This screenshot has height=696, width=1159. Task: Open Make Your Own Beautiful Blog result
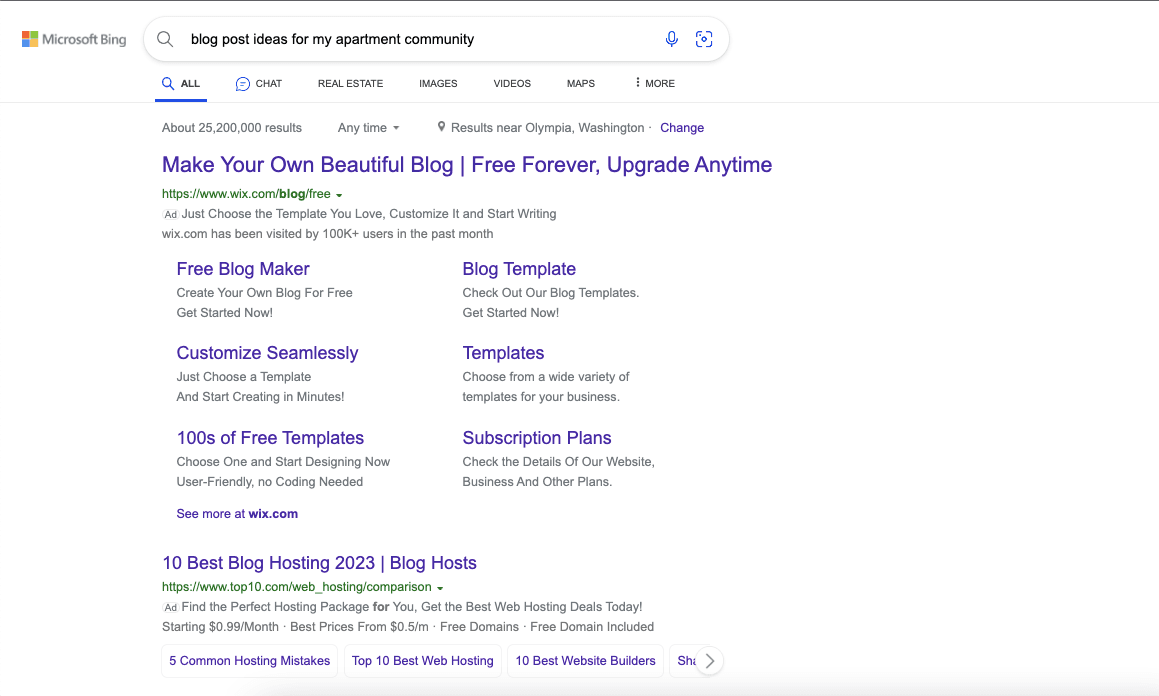click(467, 165)
